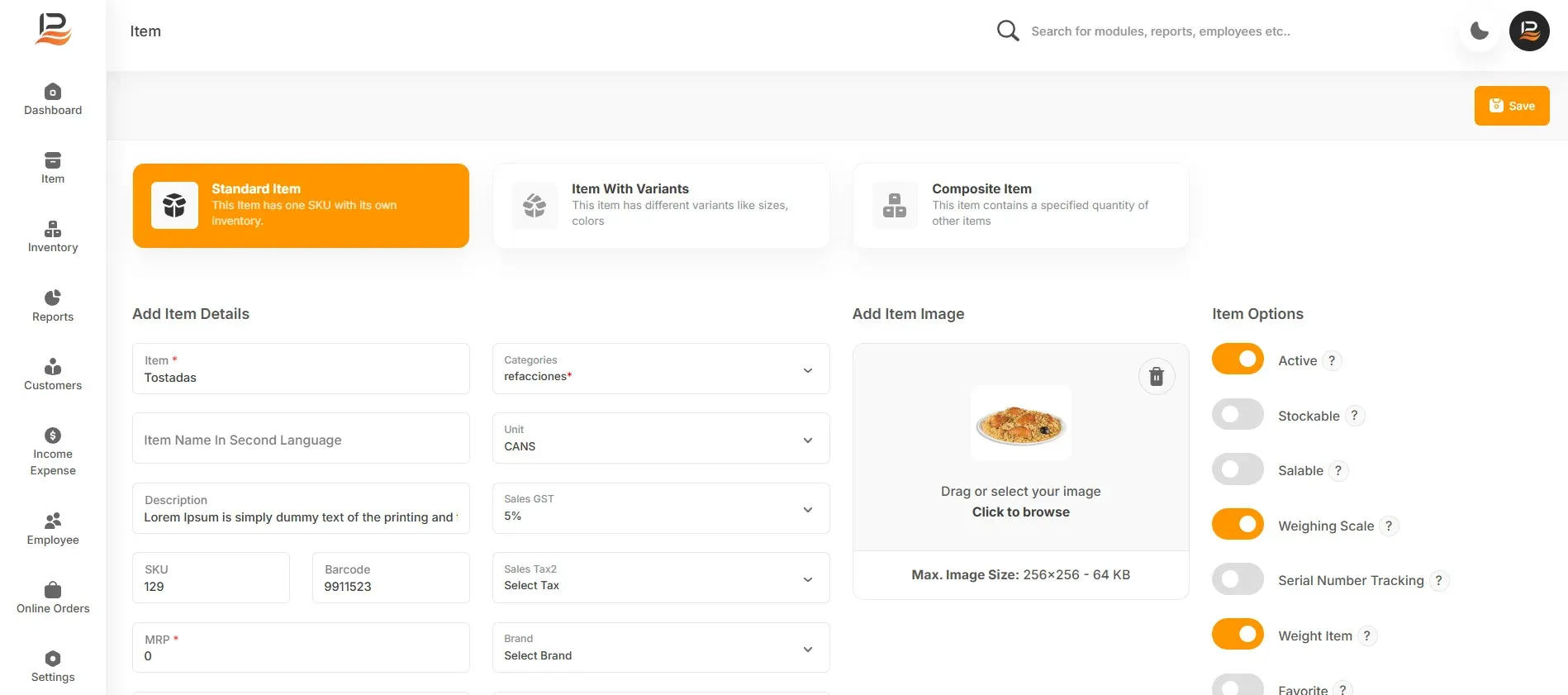Turn on Serial Number Tracking

click(x=1238, y=578)
